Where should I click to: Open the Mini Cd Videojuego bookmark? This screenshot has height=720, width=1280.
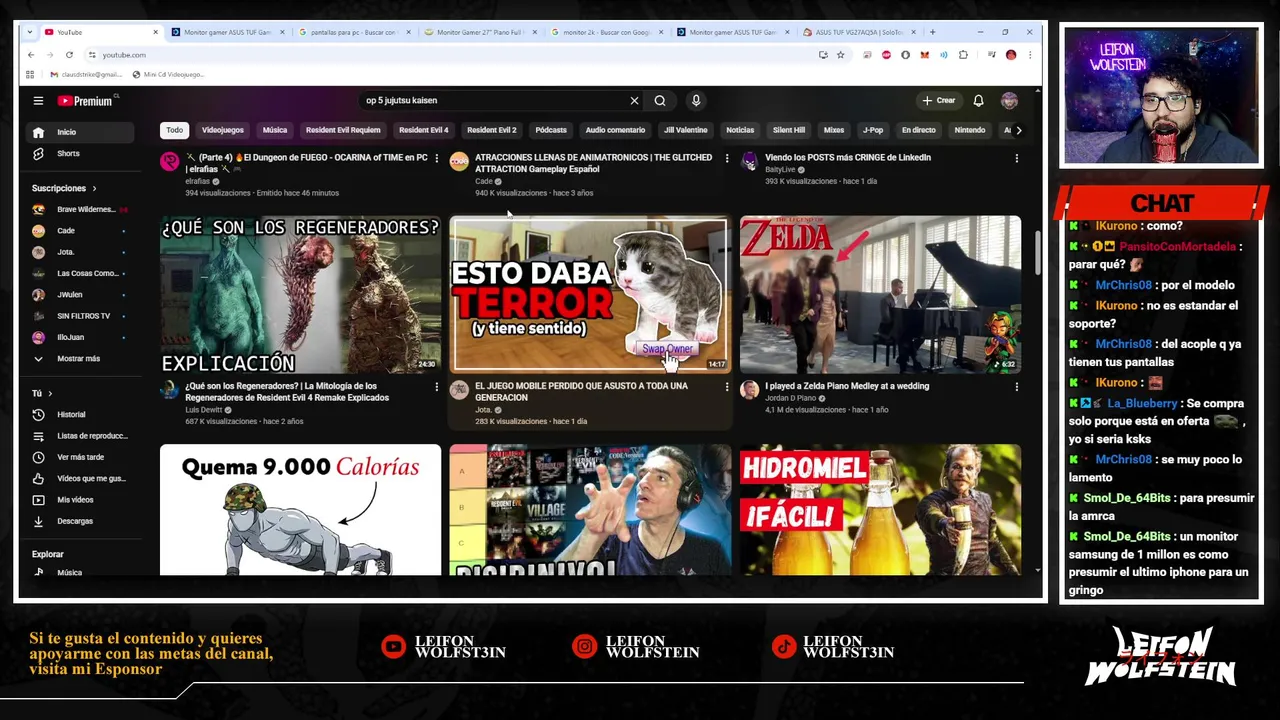click(168, 74)
